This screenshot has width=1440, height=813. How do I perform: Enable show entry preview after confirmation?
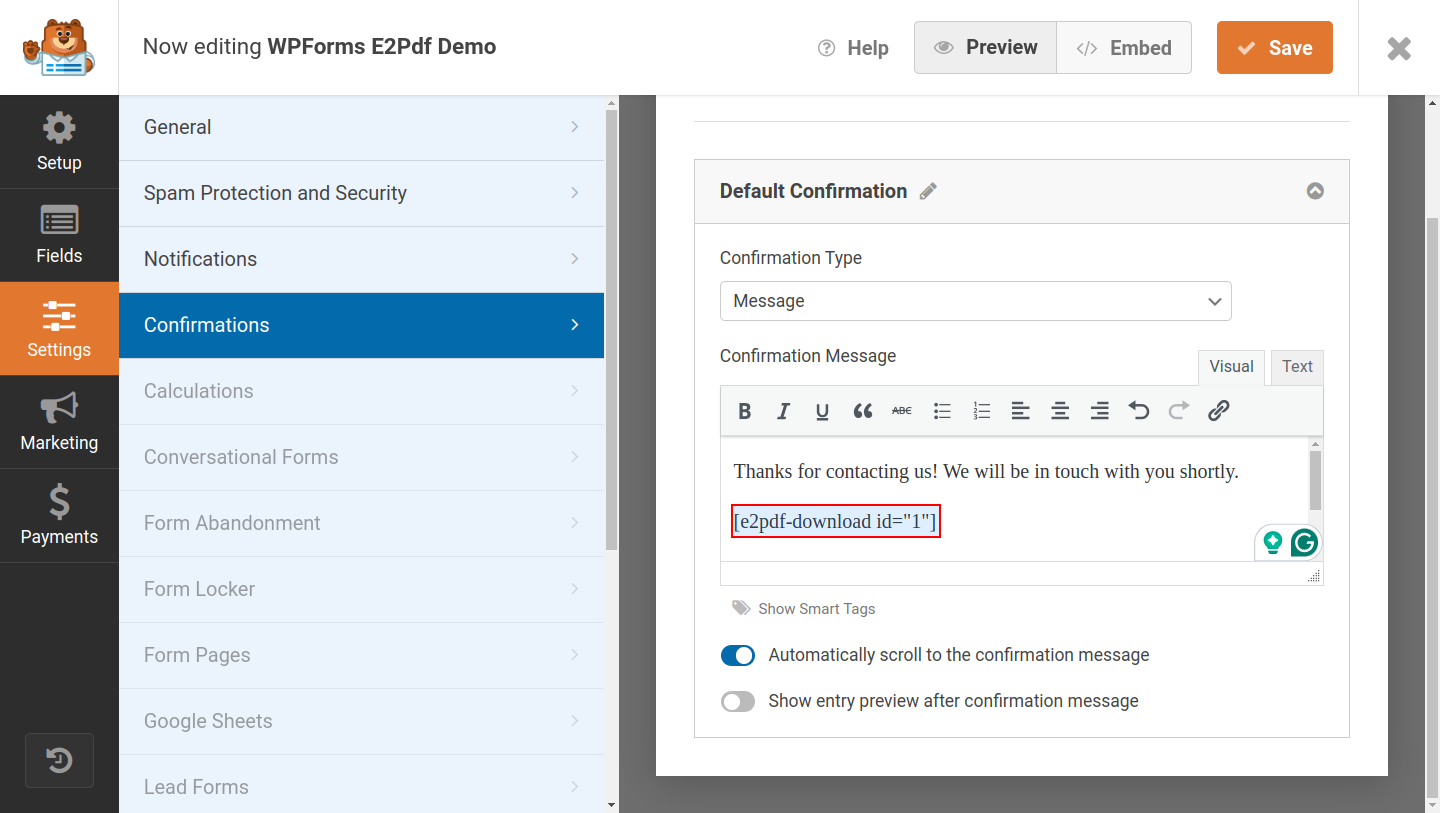coord(738,702)
